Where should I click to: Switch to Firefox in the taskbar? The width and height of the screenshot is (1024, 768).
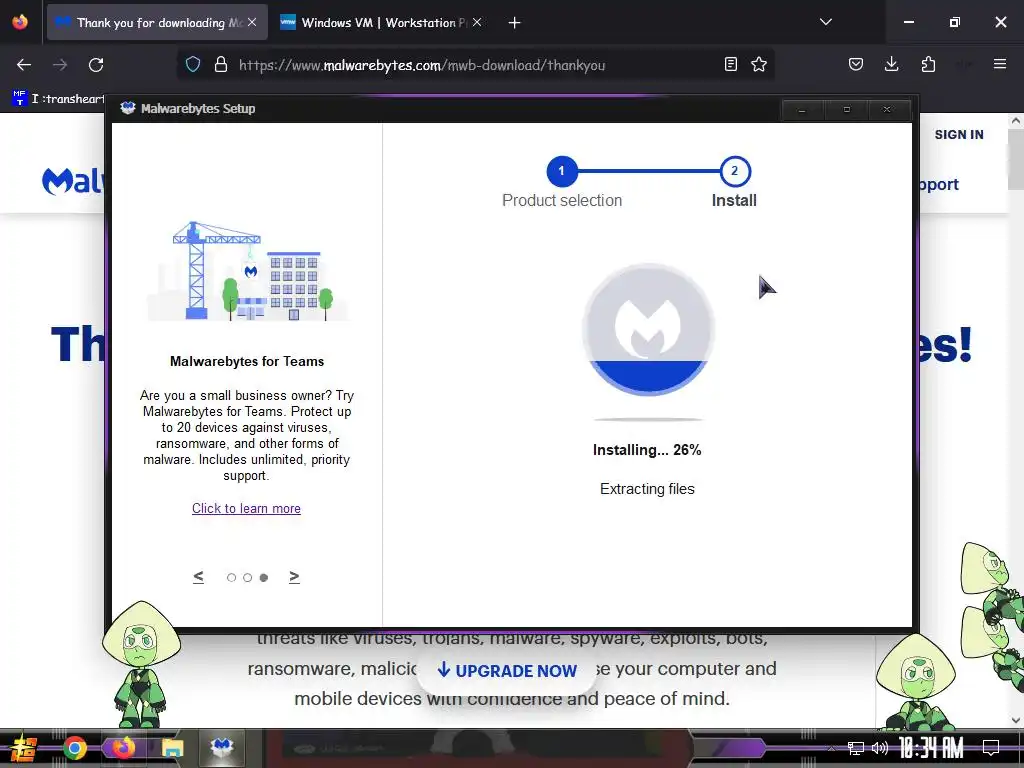(x=123, y=748)
